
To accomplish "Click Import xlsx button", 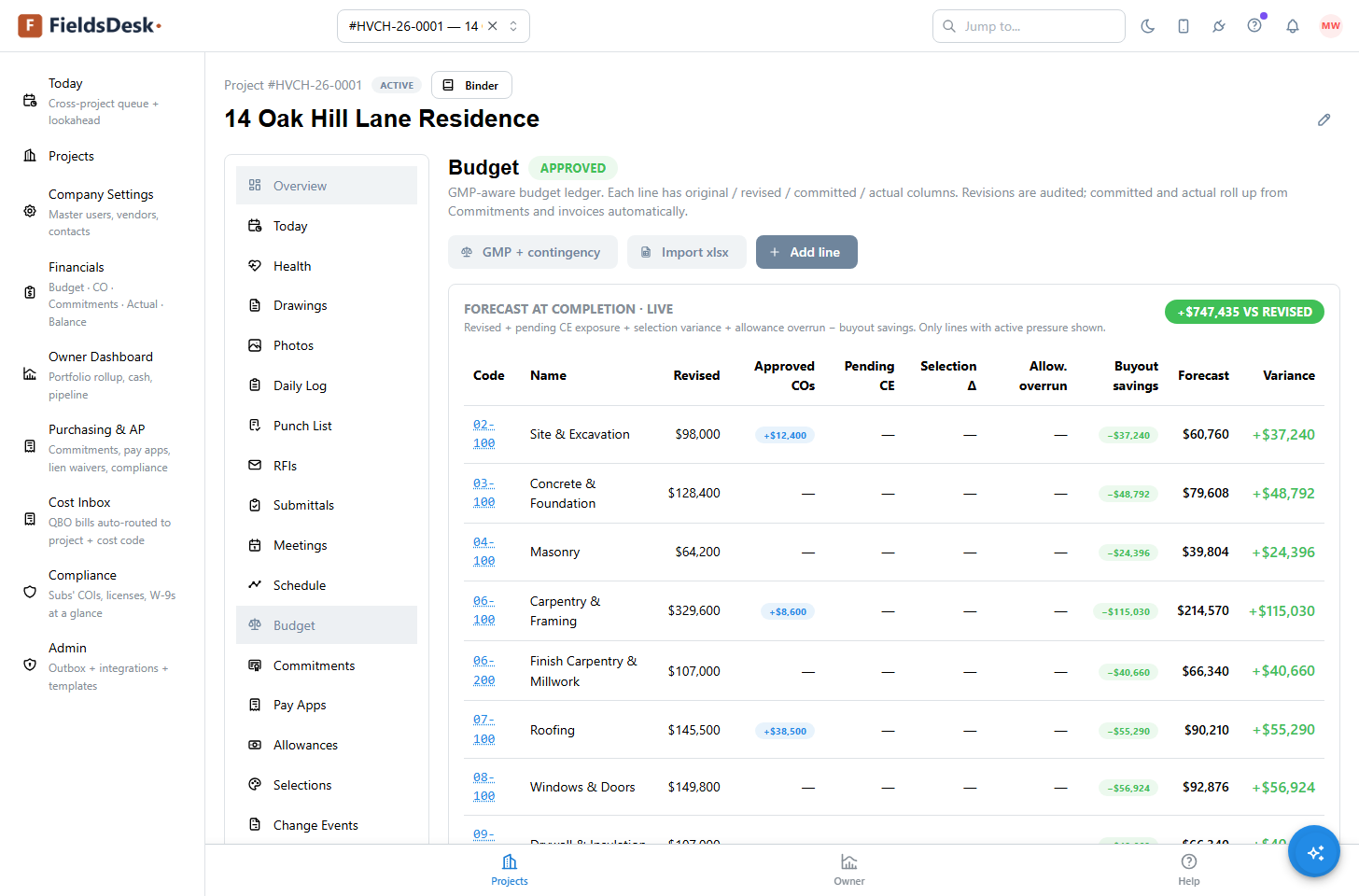I will 687,252.
